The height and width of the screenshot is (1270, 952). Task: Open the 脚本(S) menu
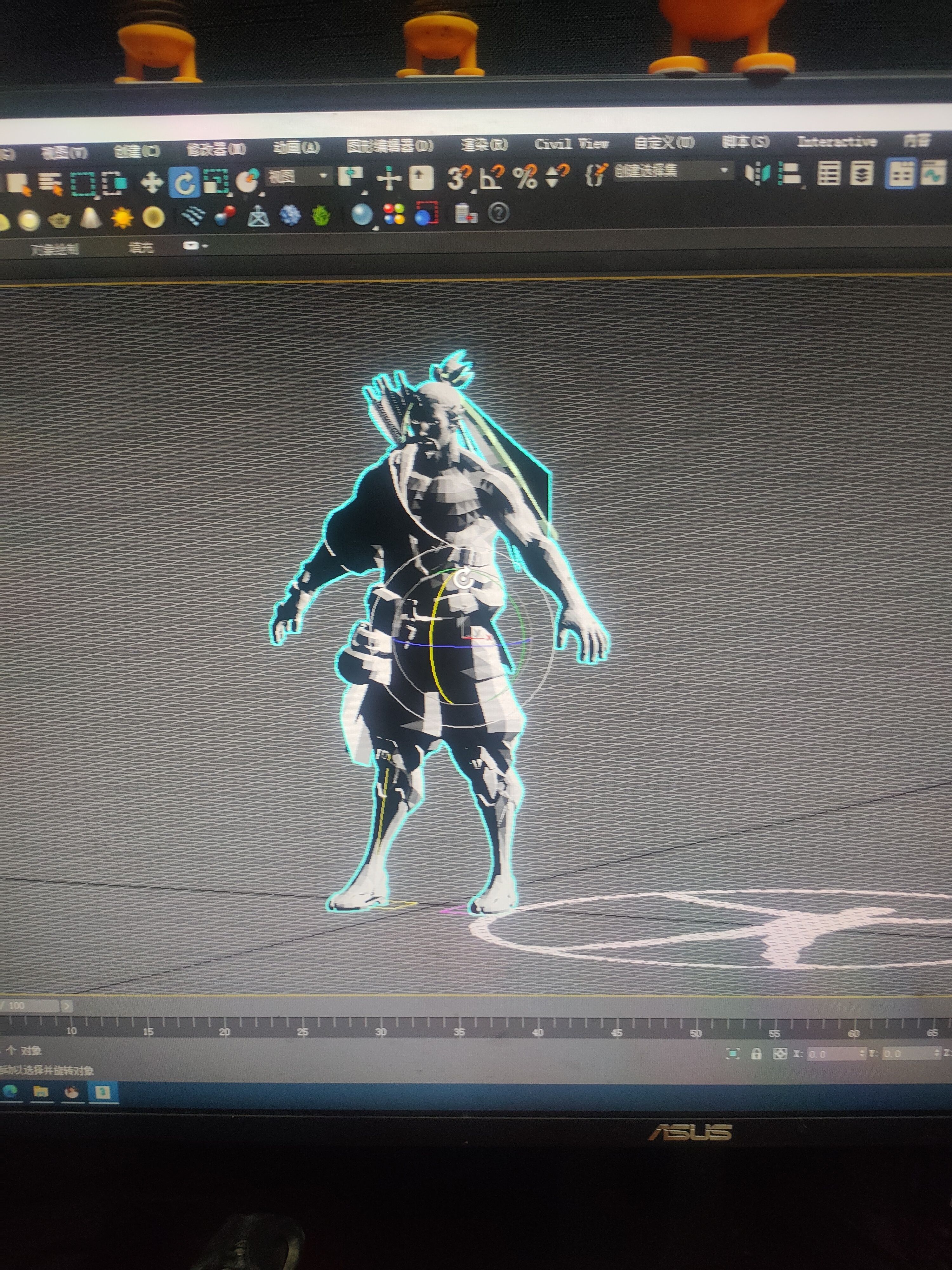point(745,141)
